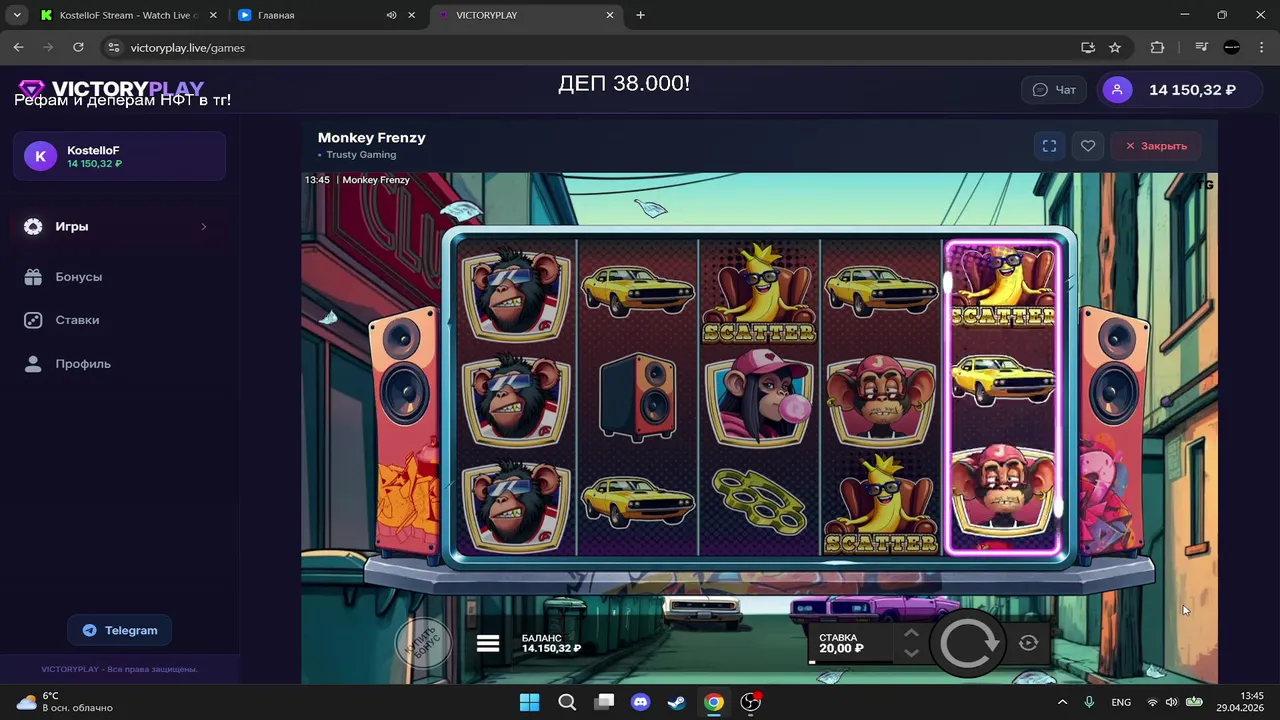Click the Telegram button
The width and height of the screenshot is (1280, 720).
click(x=119, y=630)
